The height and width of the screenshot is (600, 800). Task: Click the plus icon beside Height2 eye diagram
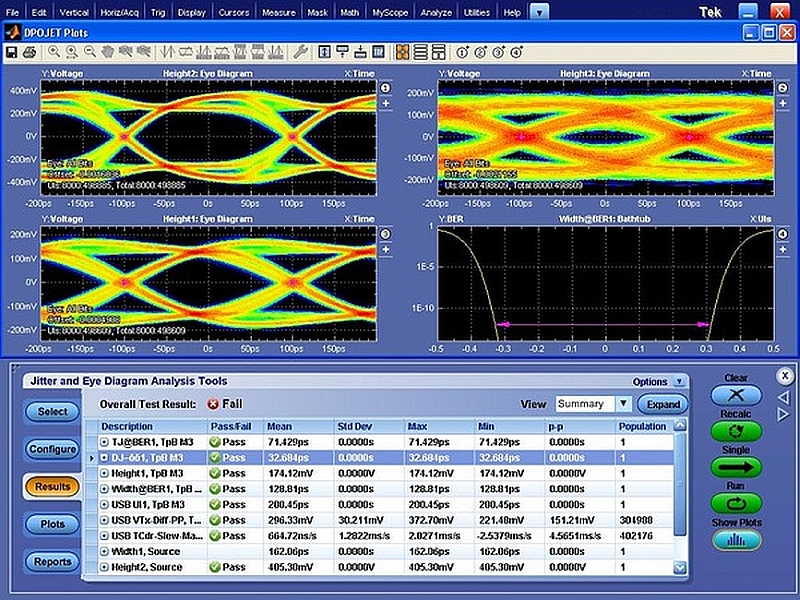point(386,104)
